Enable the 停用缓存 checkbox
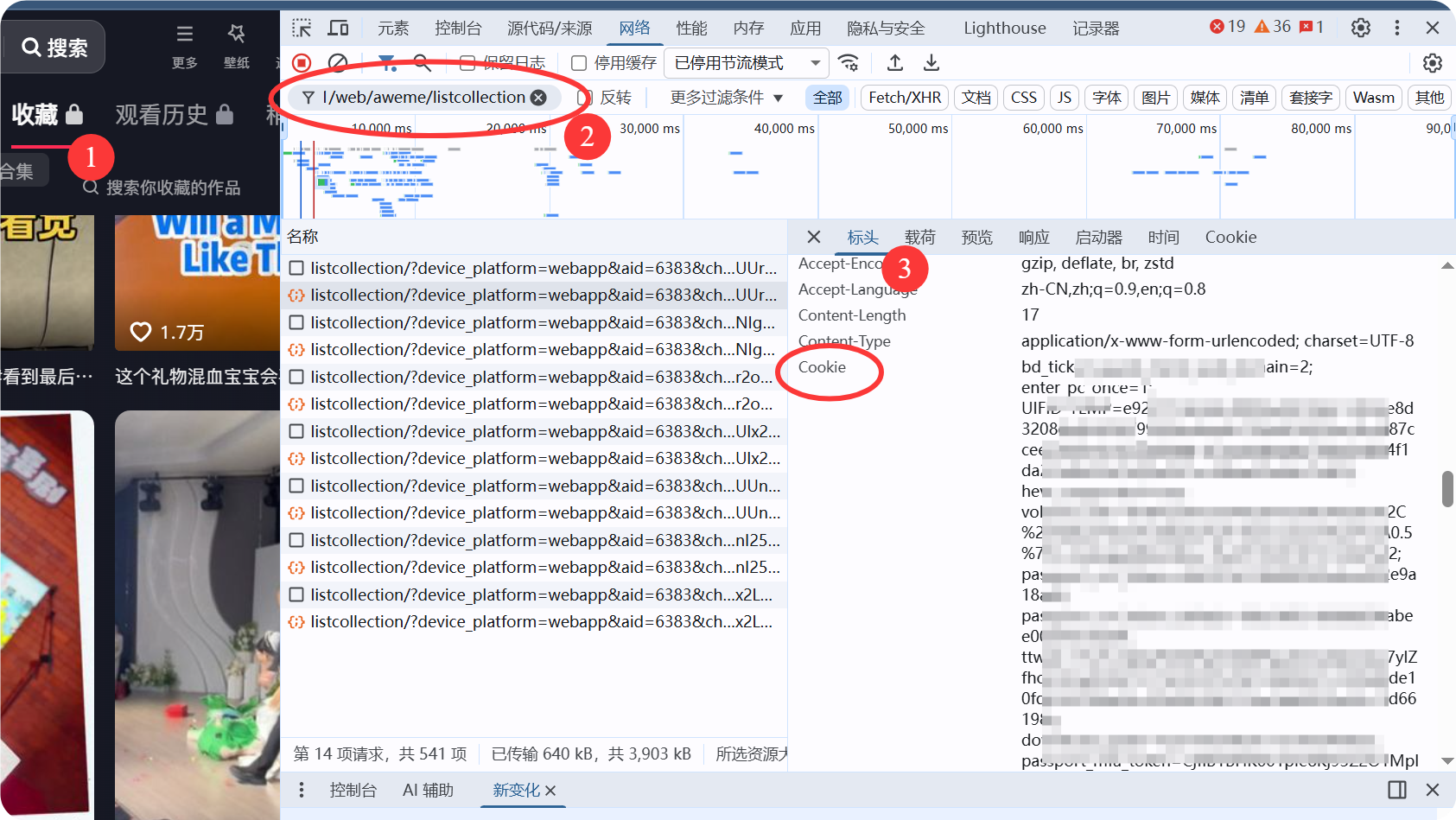The width and height of the screenshot is (1456, 820). pos(579,63)
